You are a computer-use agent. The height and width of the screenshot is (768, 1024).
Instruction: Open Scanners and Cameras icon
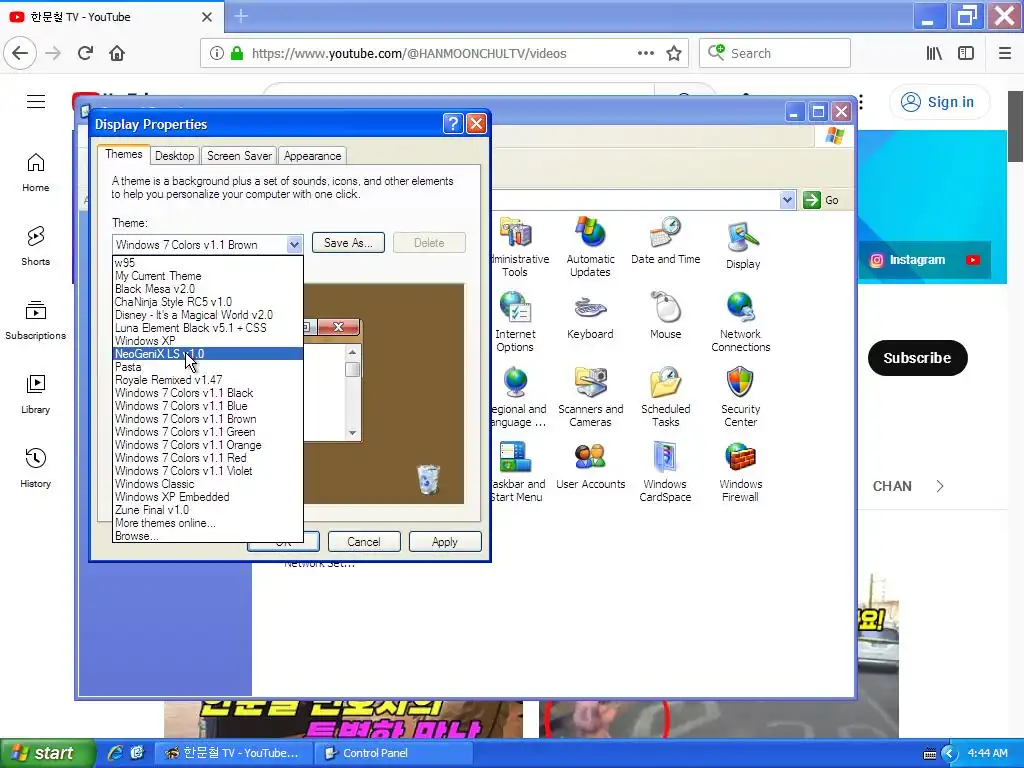(x=590, y=397)
